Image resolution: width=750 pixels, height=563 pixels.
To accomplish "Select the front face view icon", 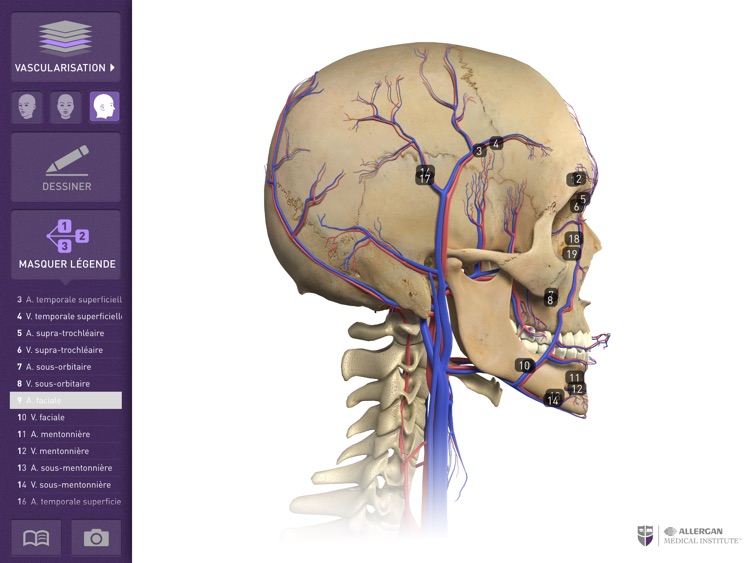I will pos(66,107).
